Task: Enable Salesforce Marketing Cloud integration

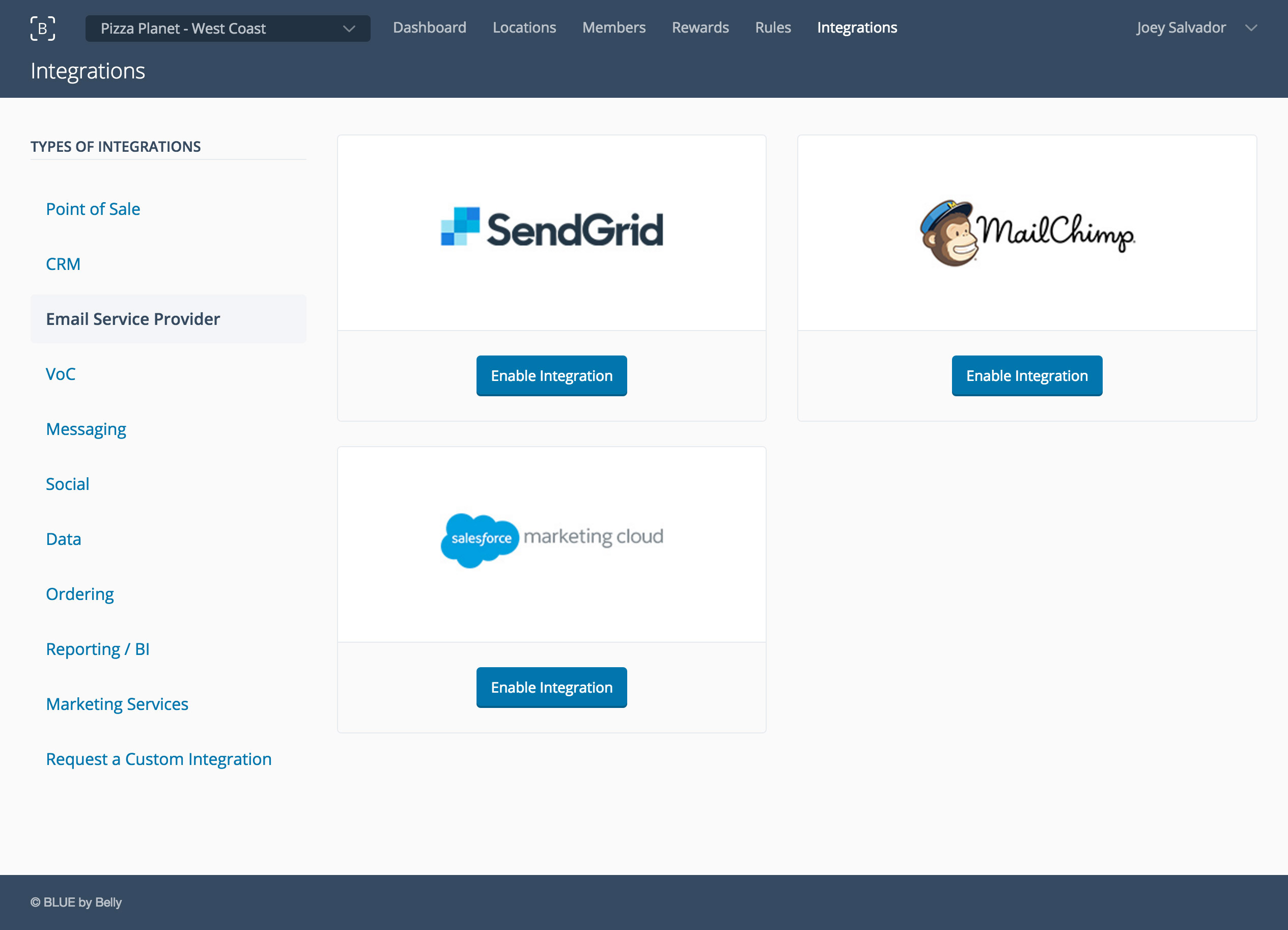Action: point(551,688)
